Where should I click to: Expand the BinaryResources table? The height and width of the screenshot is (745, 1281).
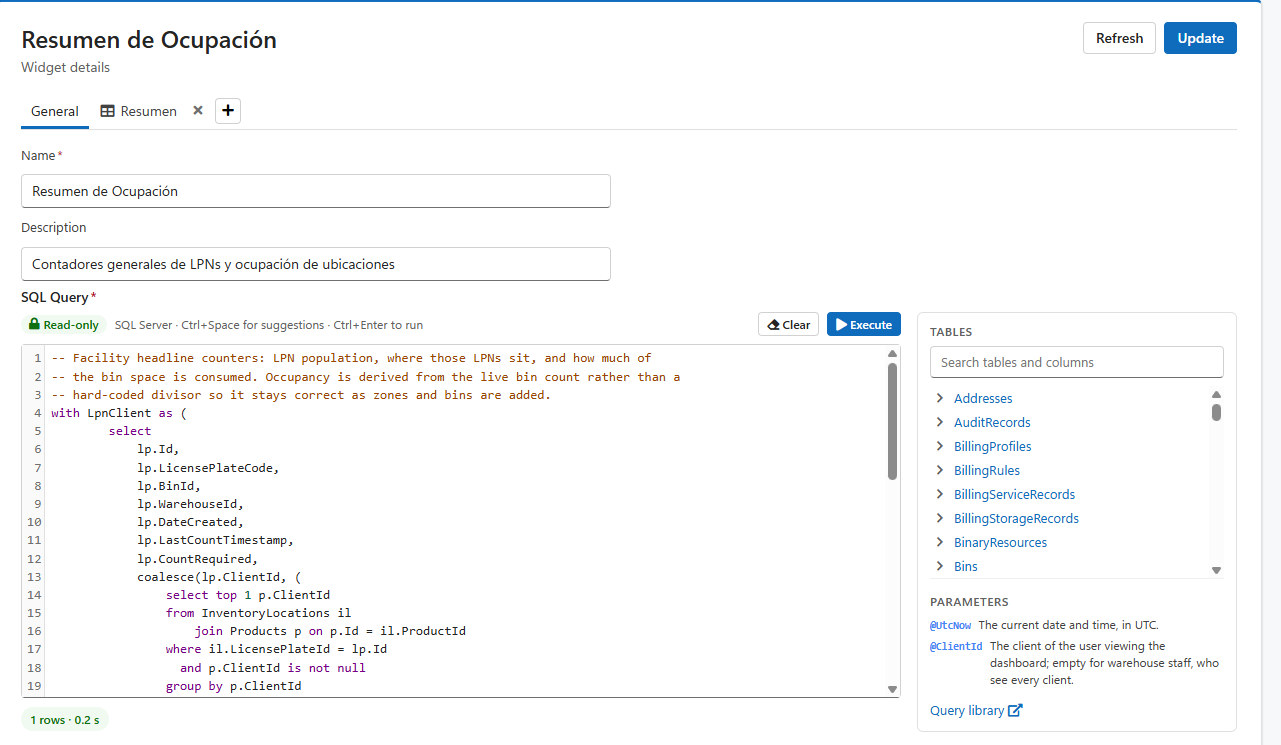point(940,542)
